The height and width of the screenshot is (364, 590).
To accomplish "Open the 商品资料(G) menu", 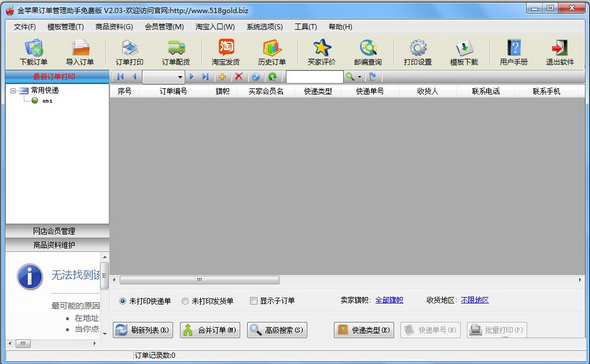I will [x=114, y=27].
